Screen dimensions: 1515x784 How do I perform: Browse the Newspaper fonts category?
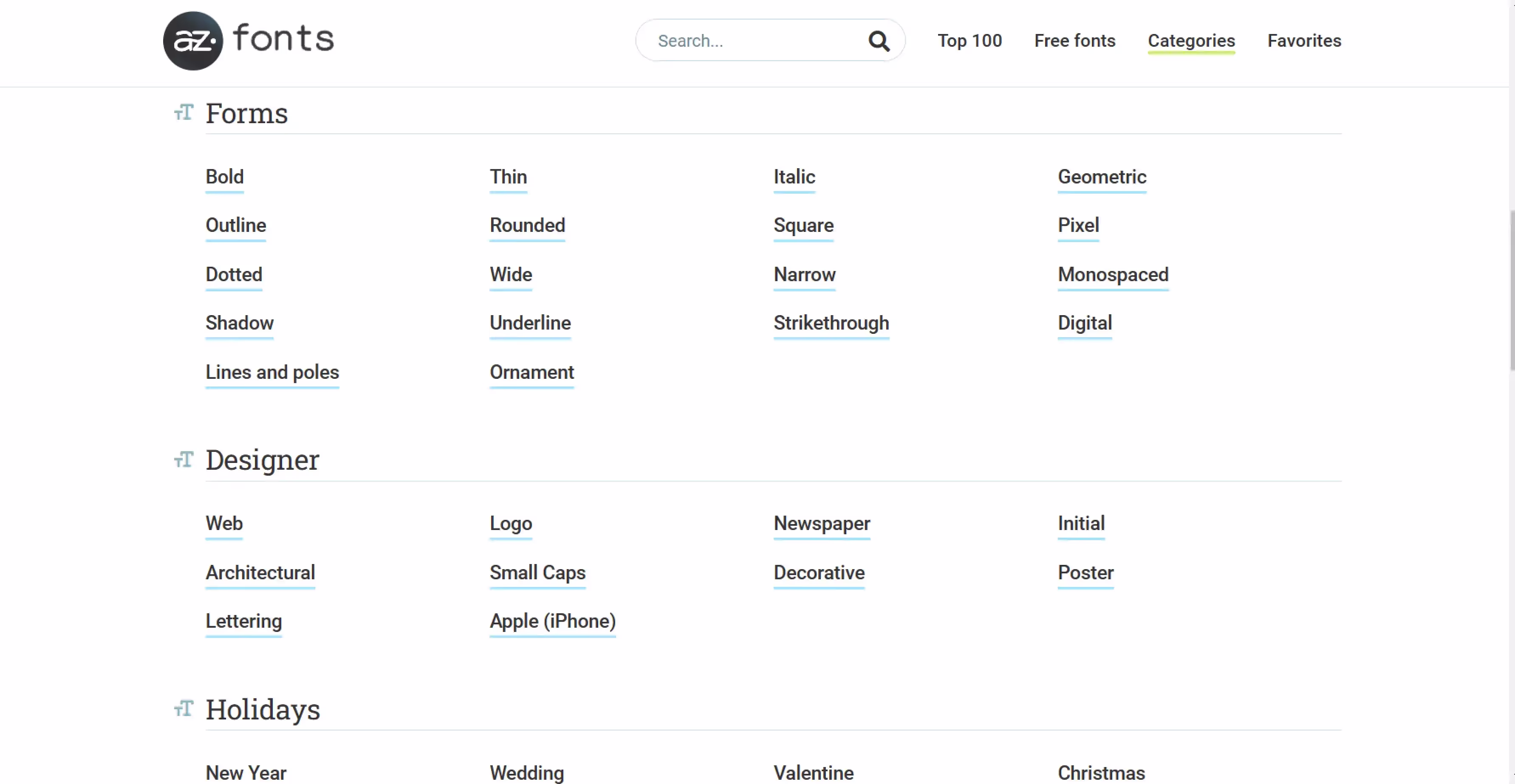point(821,523)
